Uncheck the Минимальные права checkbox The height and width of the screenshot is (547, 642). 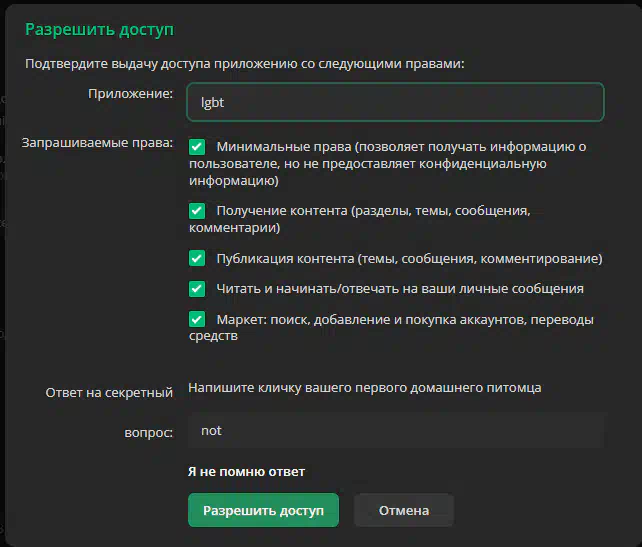click(x=197, y=147)
